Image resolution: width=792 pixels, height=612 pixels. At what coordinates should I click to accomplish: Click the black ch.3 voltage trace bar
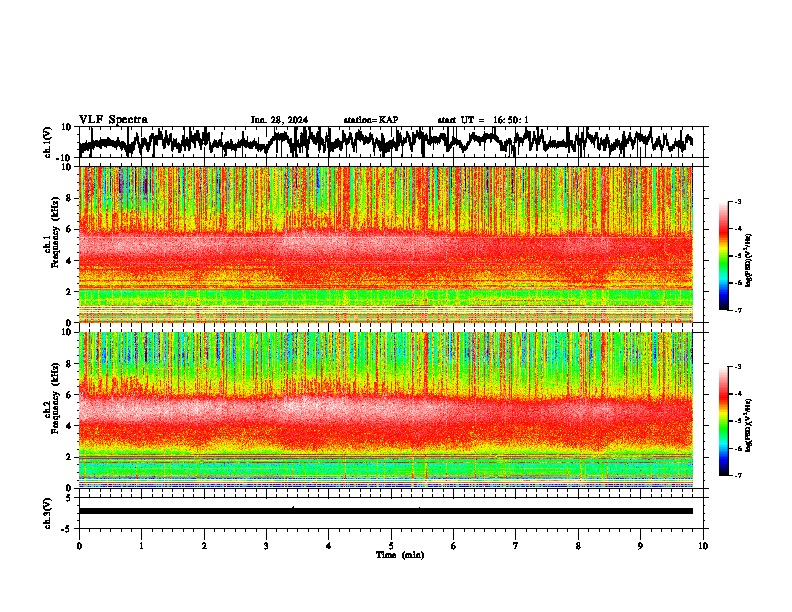(x=386, y=511)
